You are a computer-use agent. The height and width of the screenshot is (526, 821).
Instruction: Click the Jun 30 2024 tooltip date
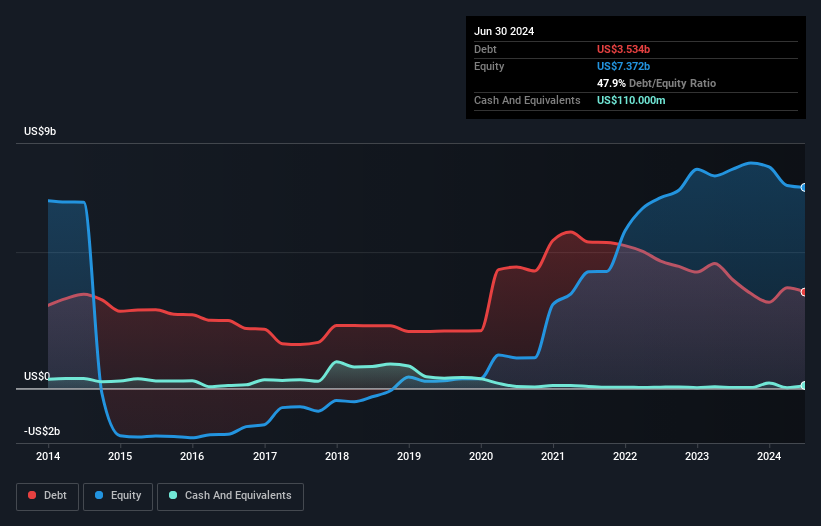click(504, 31)
